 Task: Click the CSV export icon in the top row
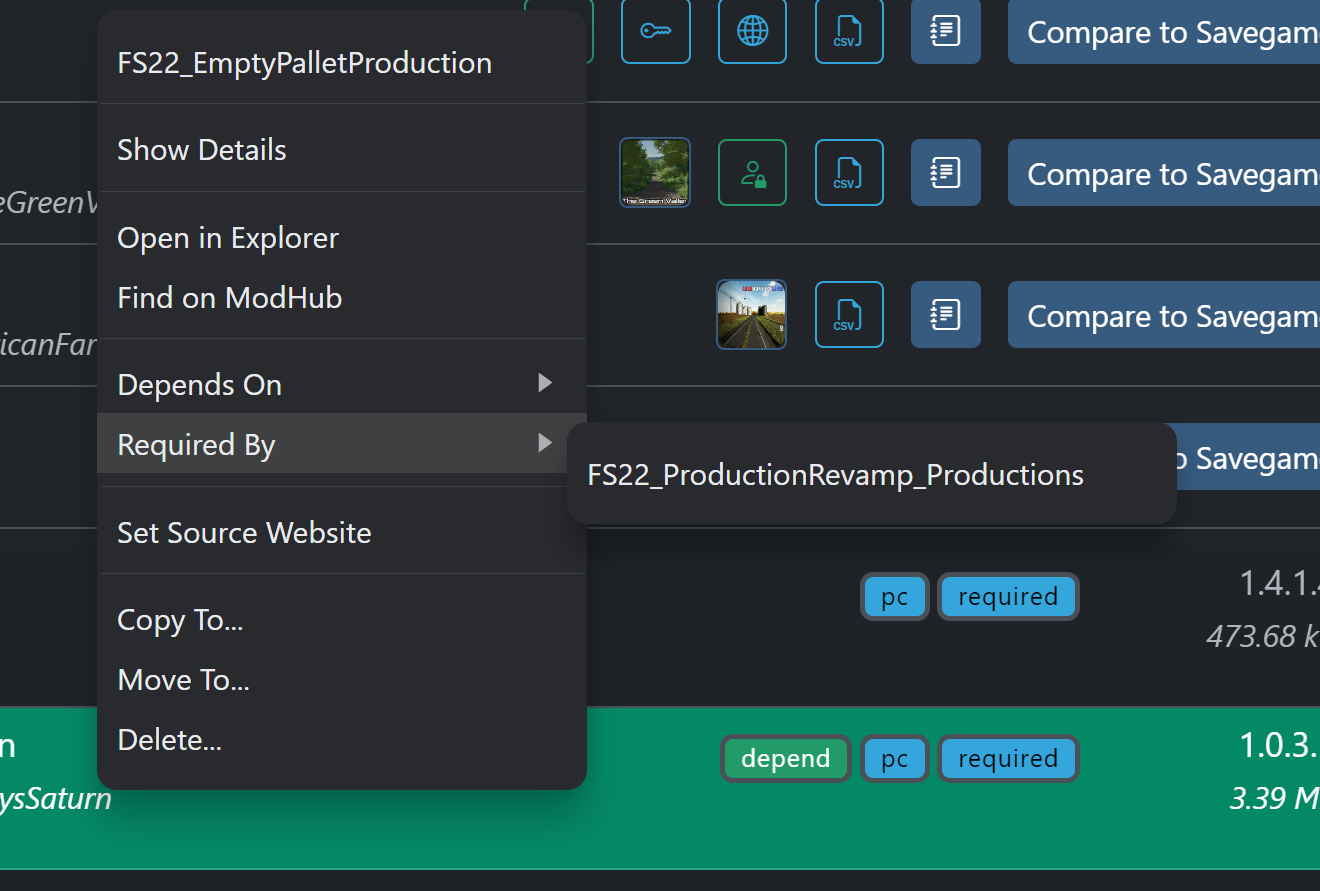tap(849, 32)
